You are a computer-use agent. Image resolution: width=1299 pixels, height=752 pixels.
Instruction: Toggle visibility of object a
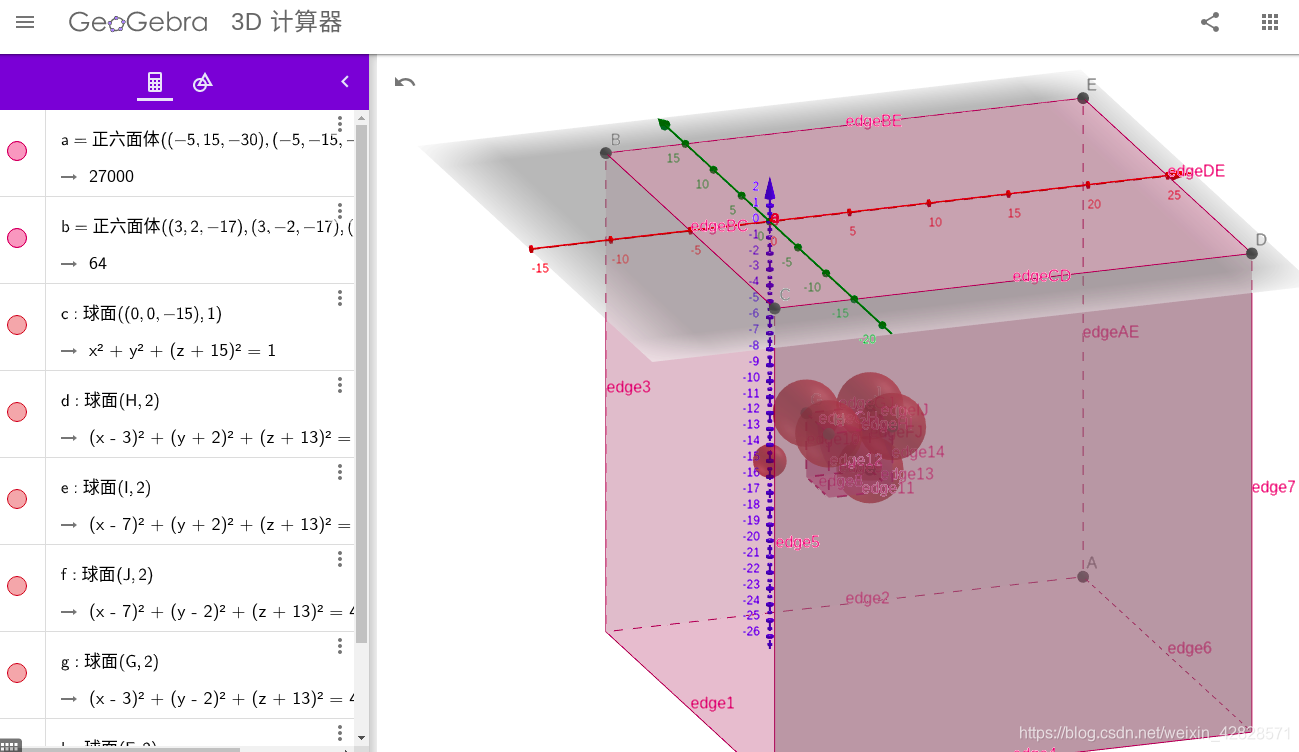click(x=17, y=151)
